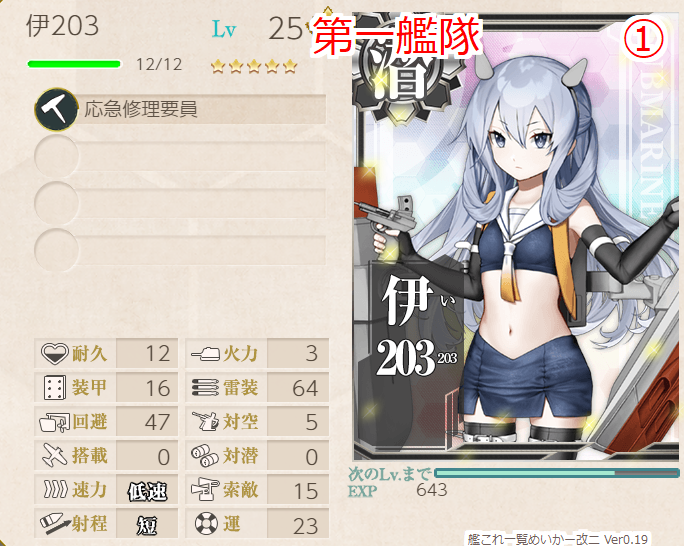Click the 搭載 airplane icon
Viewport: 684px width, 546px height.
[x=55, y=455]
